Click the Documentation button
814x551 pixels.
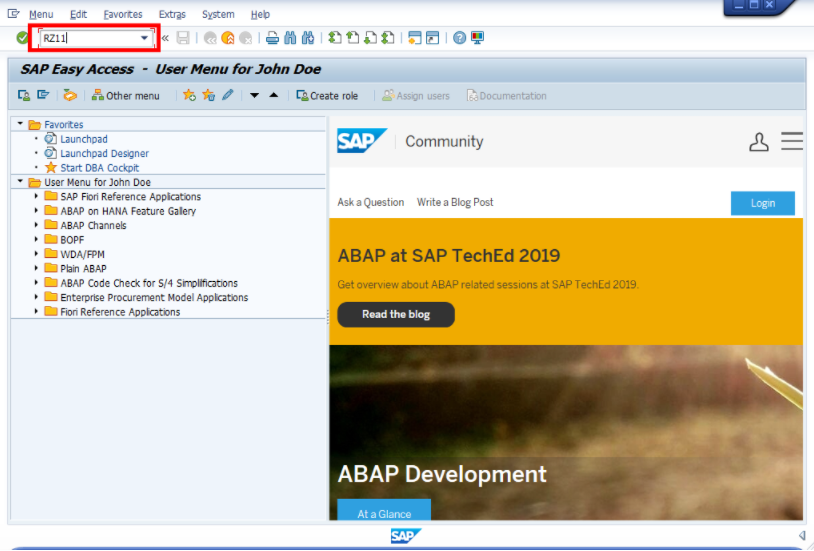coord(507,96)
